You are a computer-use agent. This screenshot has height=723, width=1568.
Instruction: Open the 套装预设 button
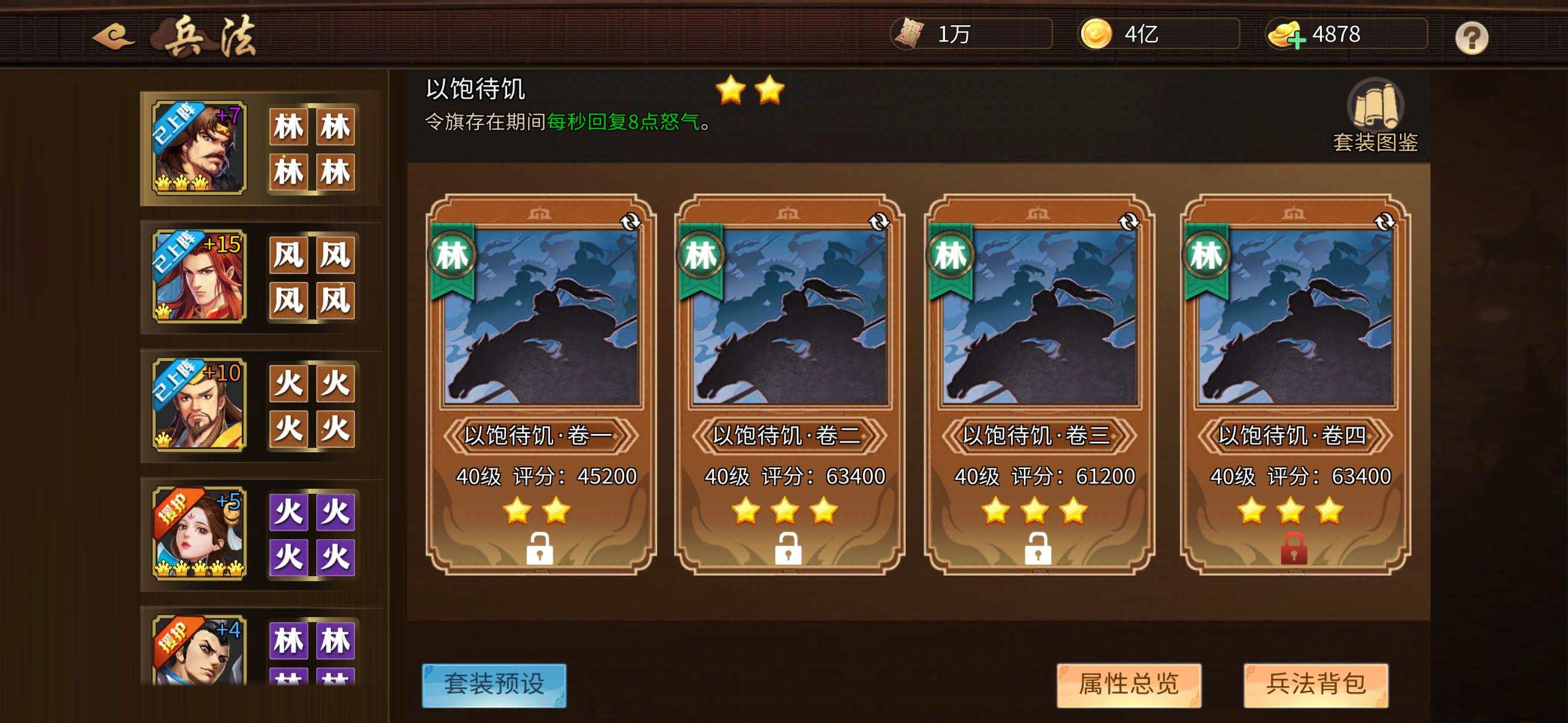coord(494,685)
